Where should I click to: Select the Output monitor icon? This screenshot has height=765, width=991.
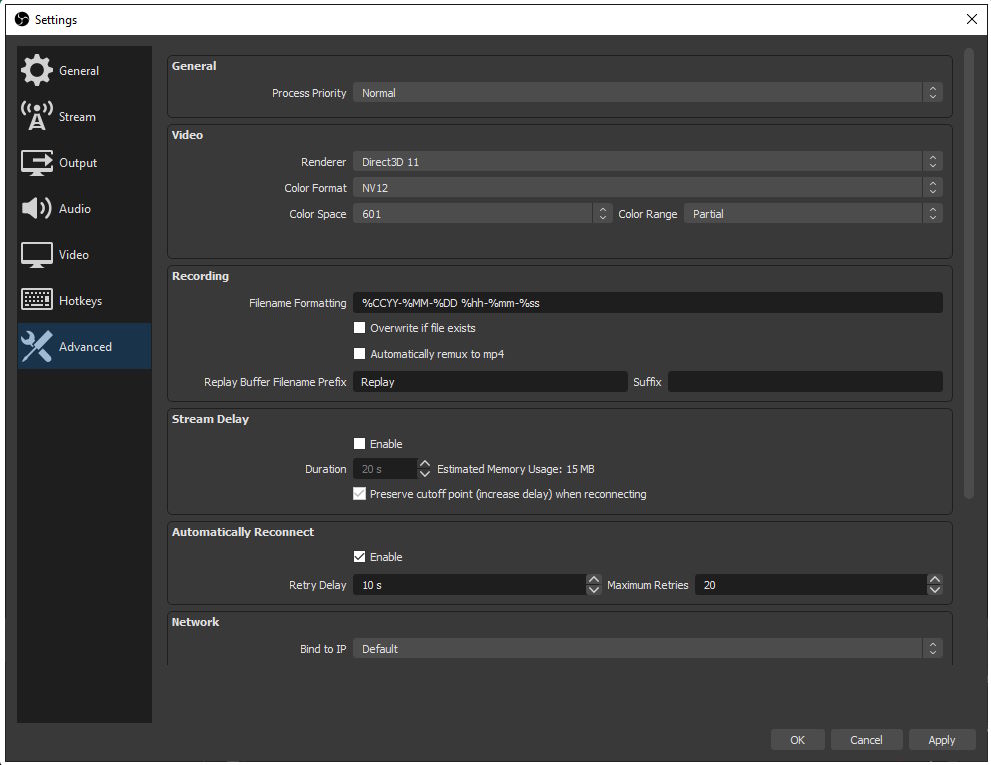point(37,163)
